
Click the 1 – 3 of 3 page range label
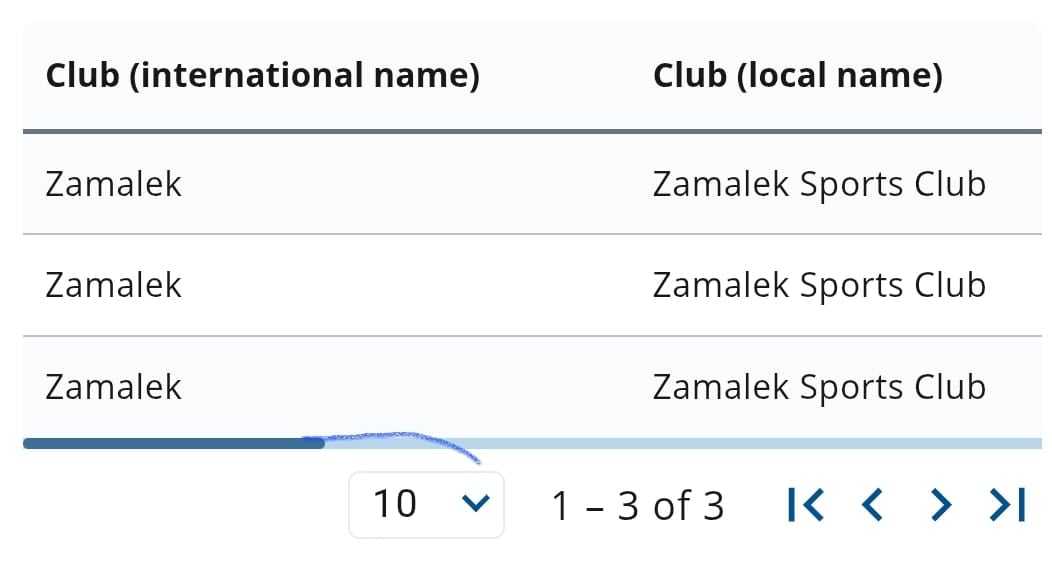(637, 506)
